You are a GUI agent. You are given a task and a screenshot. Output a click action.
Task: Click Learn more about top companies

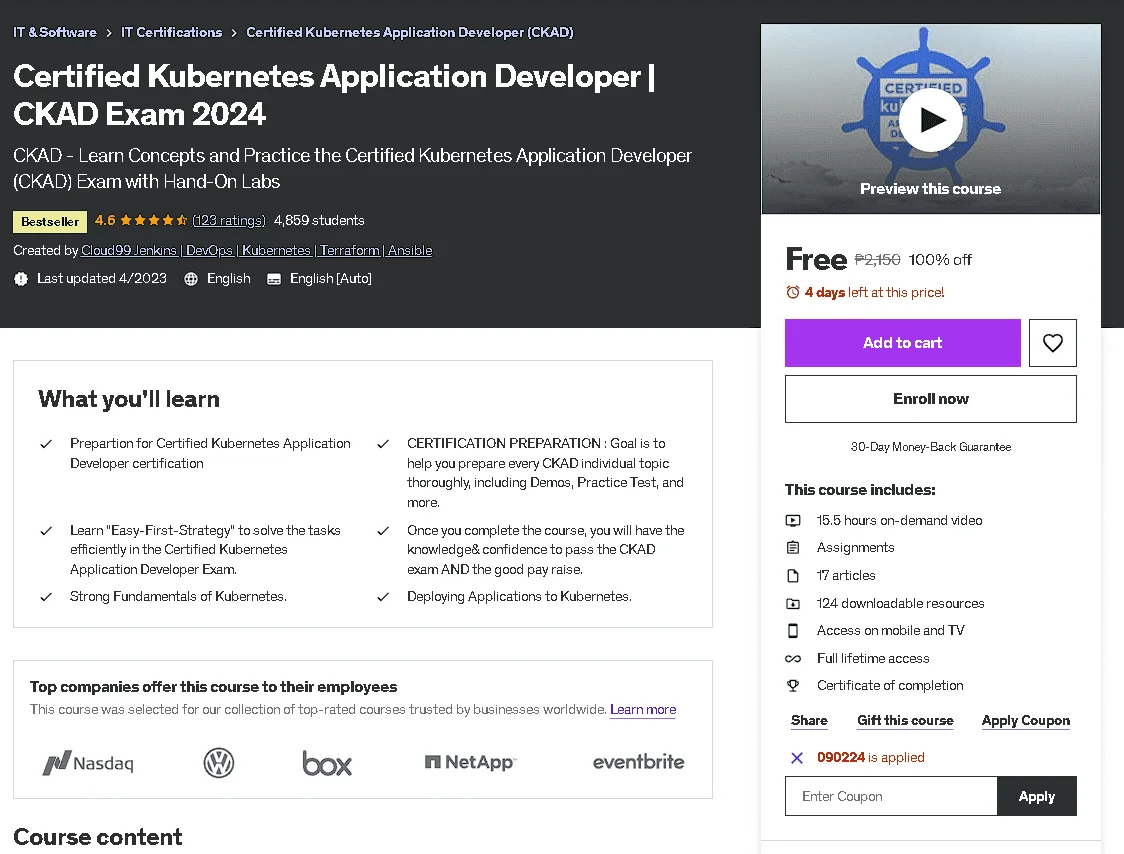pos(643,710)
